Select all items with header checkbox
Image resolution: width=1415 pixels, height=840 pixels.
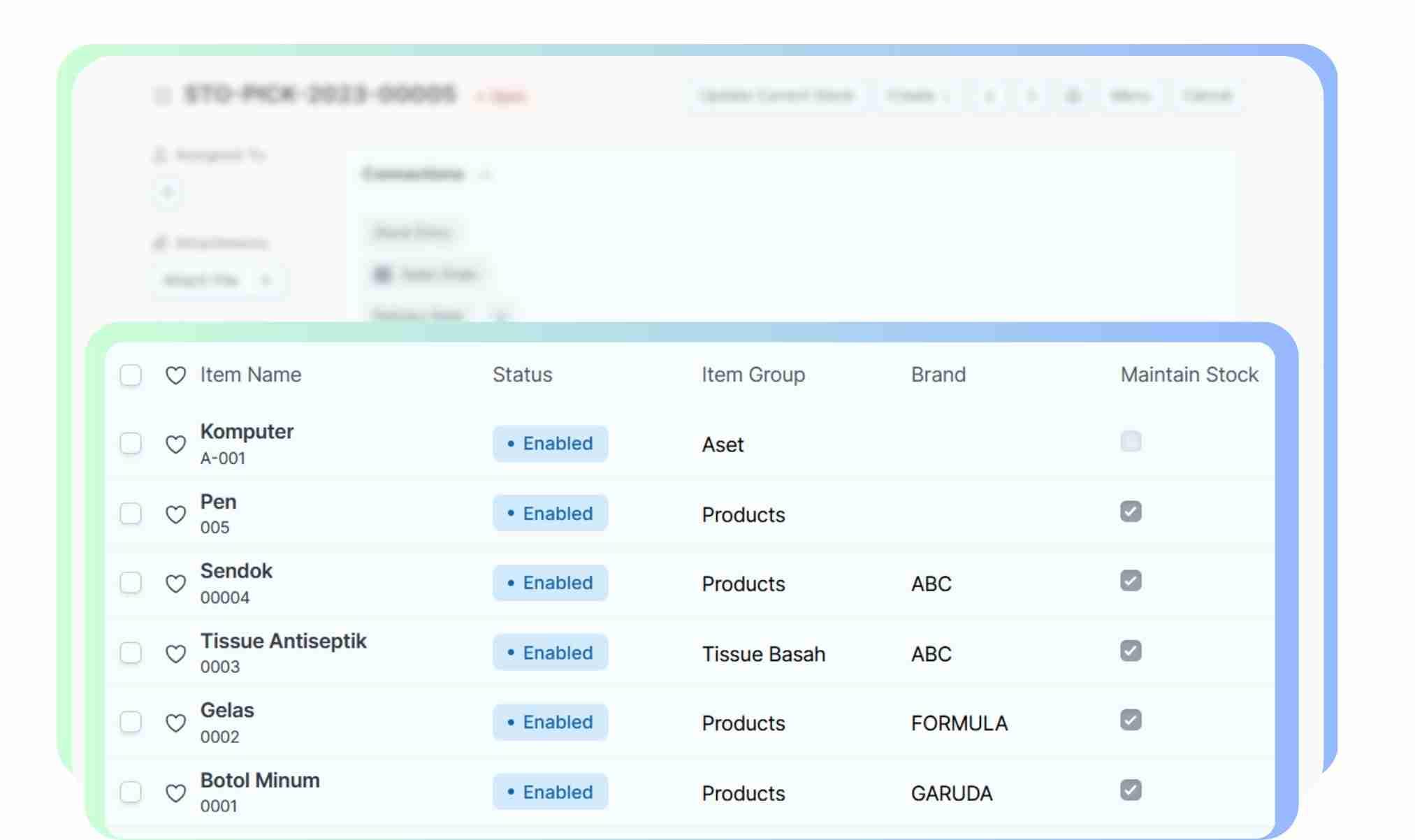(131, 375)
